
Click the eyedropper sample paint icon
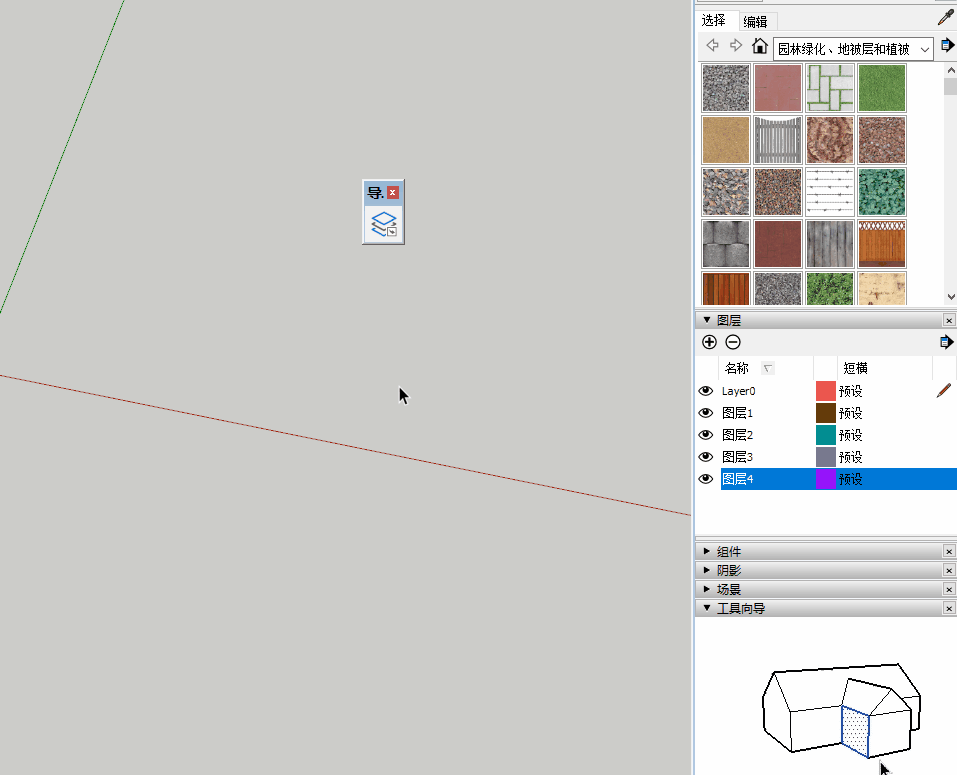[945, 17]
